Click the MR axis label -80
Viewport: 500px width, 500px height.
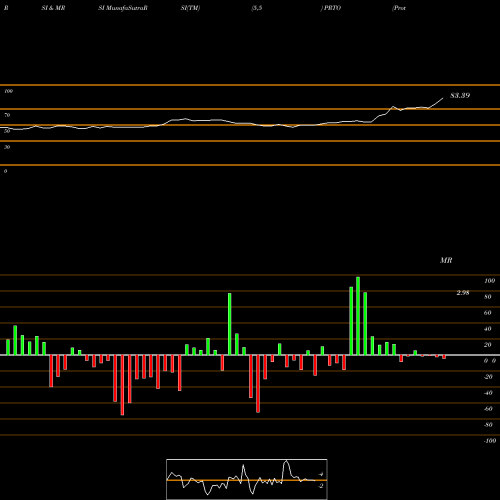(488, 425)
